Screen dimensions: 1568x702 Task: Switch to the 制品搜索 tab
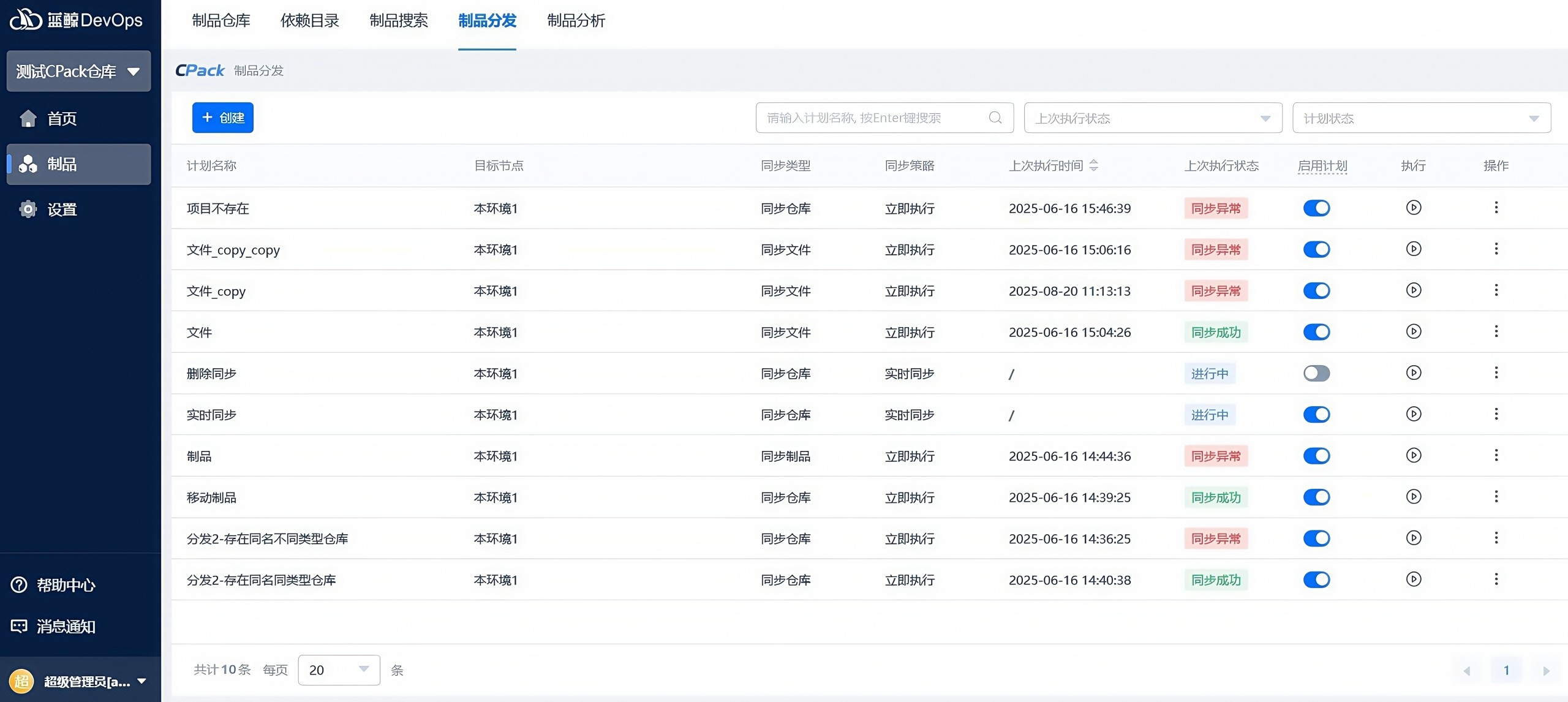coord(399,21)
